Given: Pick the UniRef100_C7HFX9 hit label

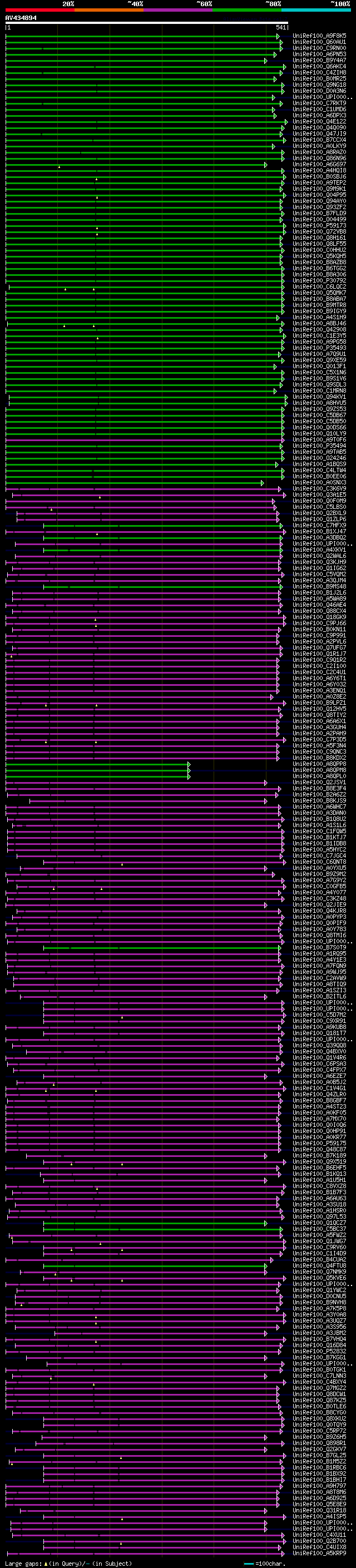Looking at the screenshot, I should 319,525.
